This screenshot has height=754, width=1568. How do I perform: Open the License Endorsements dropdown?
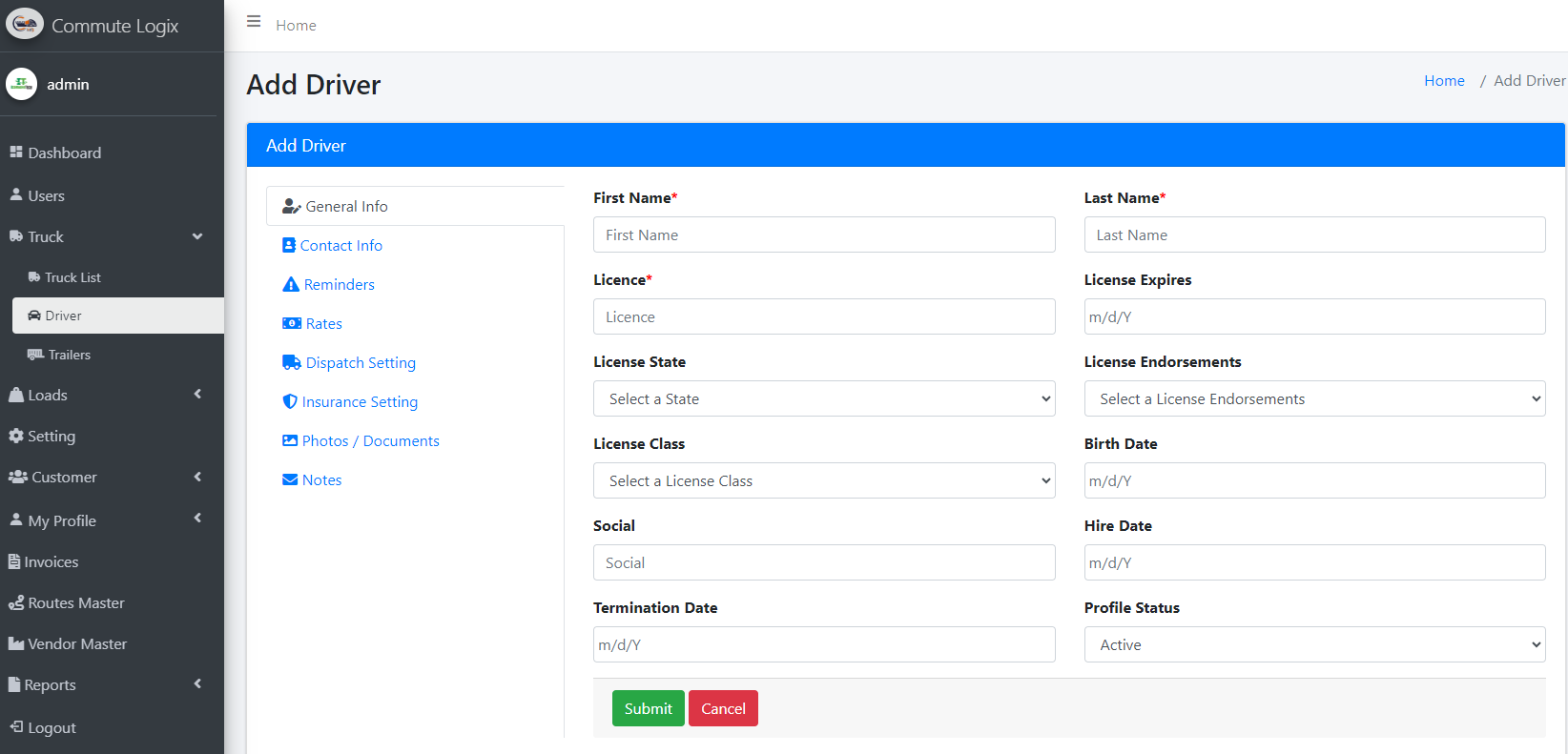click(x=1314, y=399)
